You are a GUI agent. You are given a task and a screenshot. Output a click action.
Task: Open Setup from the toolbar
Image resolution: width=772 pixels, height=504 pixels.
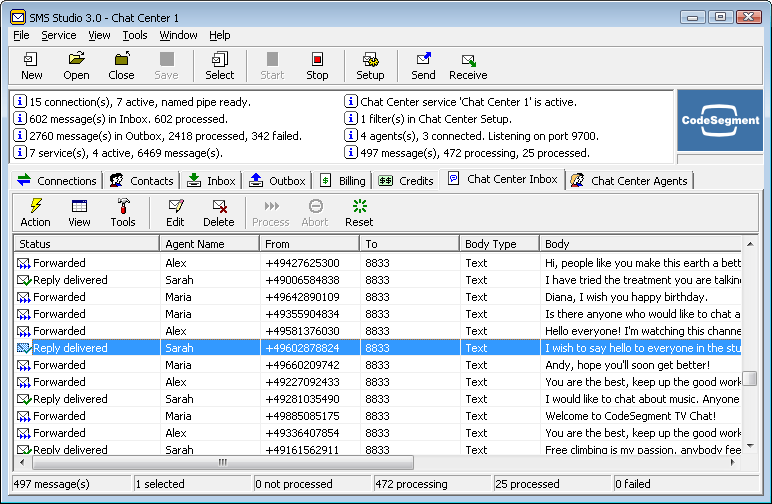(370, 66)
